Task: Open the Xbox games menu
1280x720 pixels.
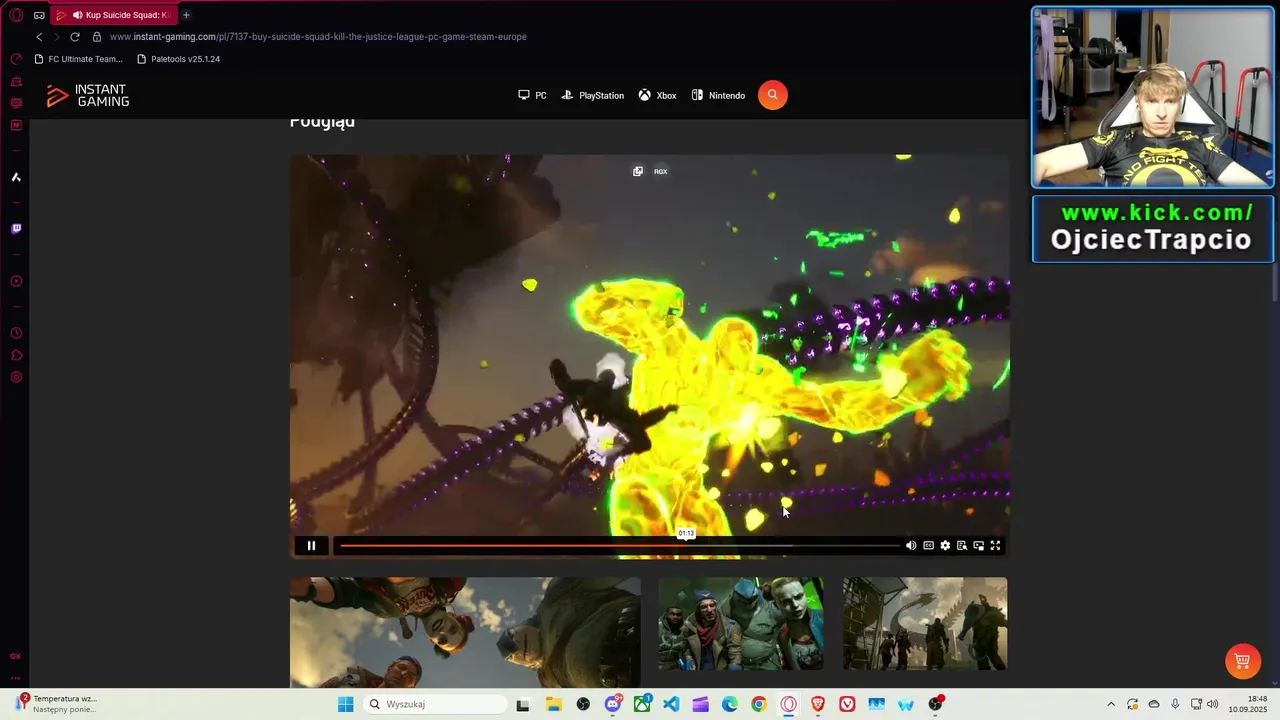Action: [657, 95]
